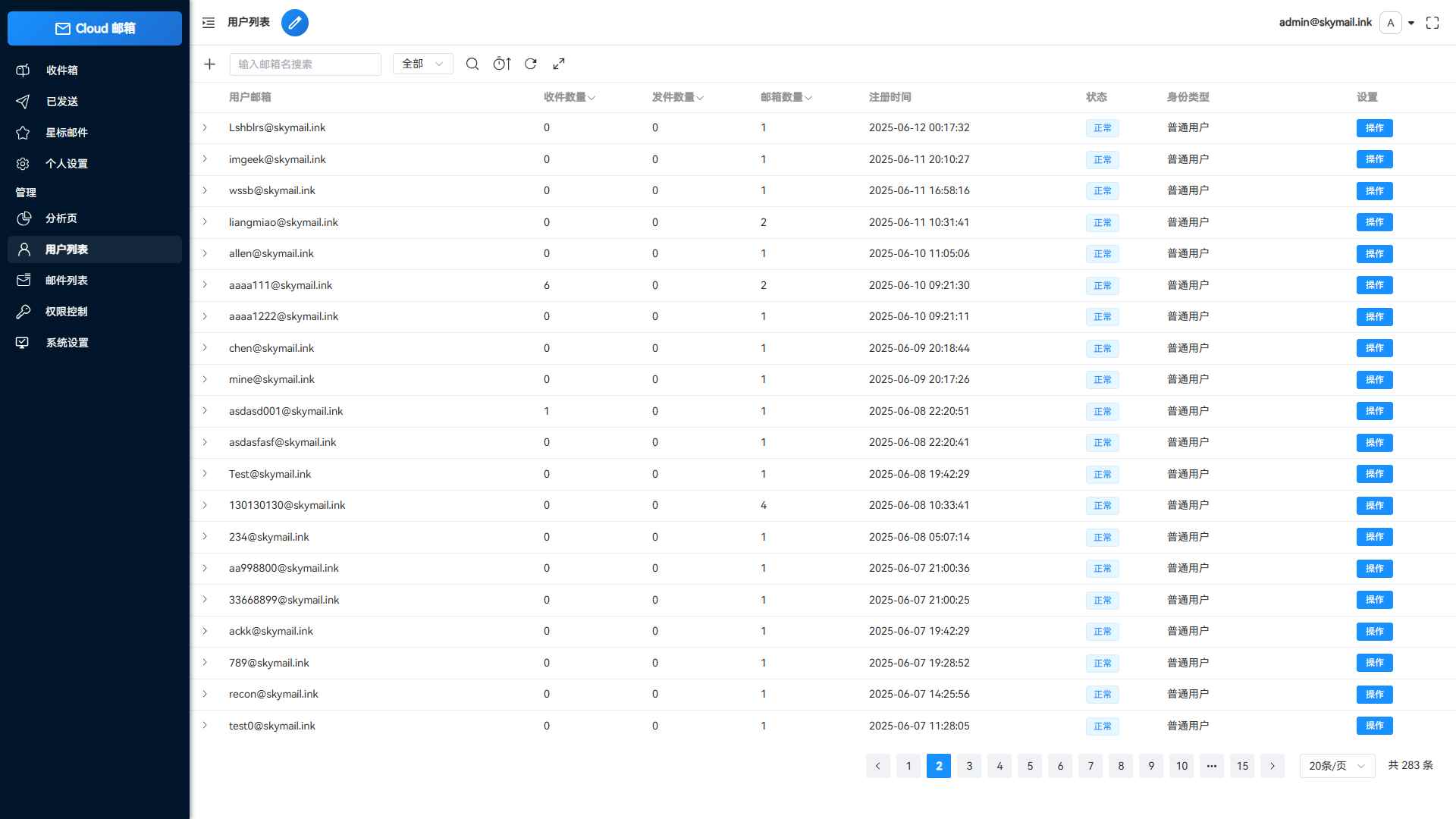This screenshot has height=819, width=1456.
Task: Open 星标邮件 starred mail section
Action: [x=66, y=132]
